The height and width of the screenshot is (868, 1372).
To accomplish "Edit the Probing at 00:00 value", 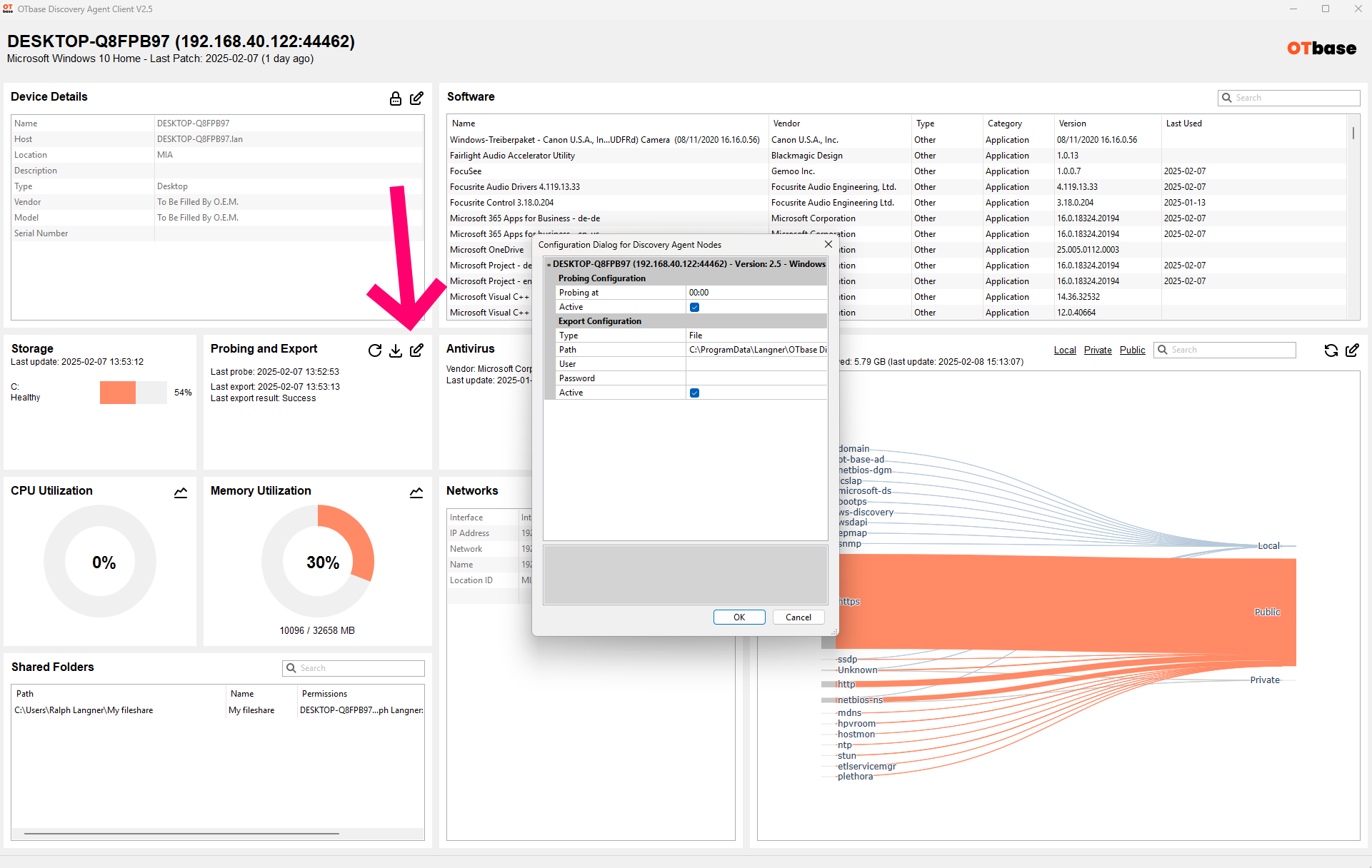I will [756, 293].
